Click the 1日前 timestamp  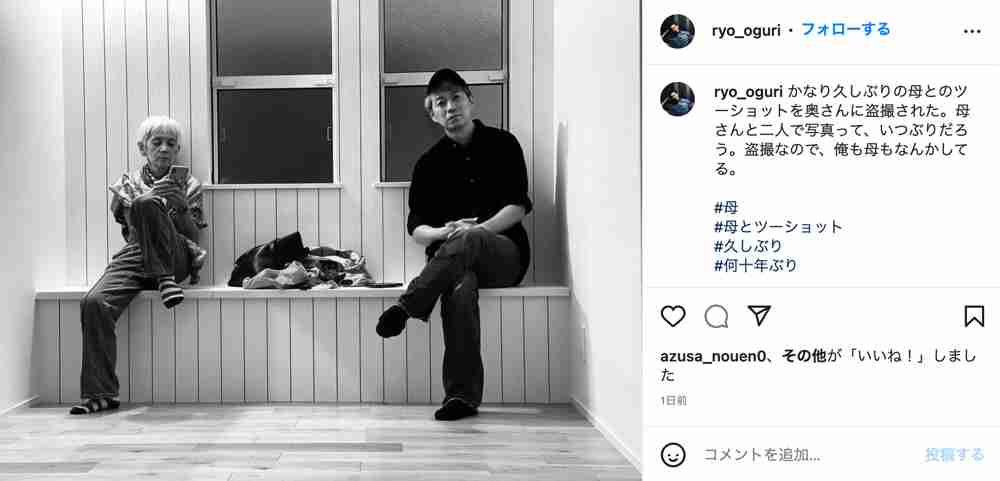click(x=674, y=400)
